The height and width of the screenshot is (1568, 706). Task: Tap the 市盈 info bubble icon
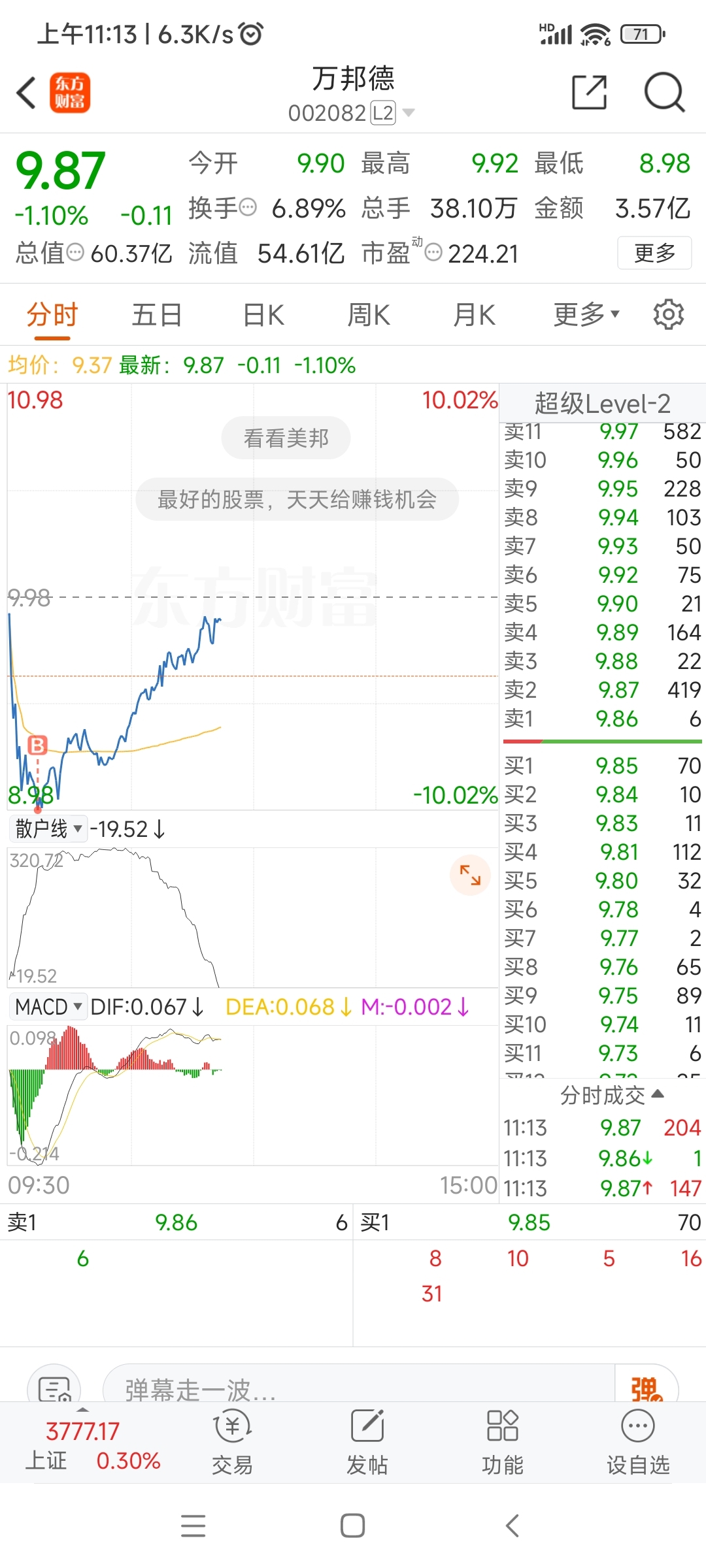pyautogui.click(x=433, y=252)
